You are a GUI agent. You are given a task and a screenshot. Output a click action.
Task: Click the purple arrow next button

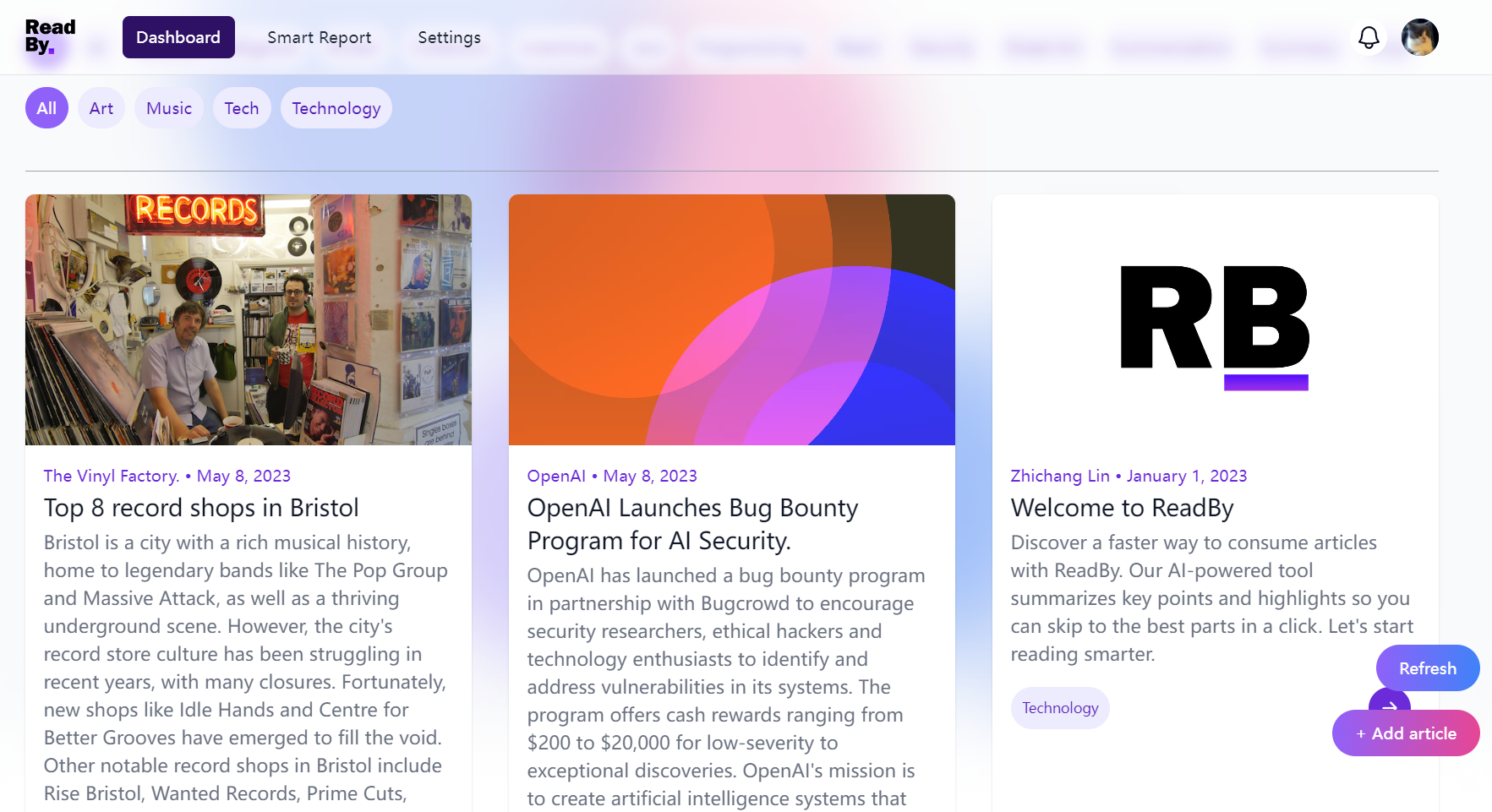click(1389, 702)
